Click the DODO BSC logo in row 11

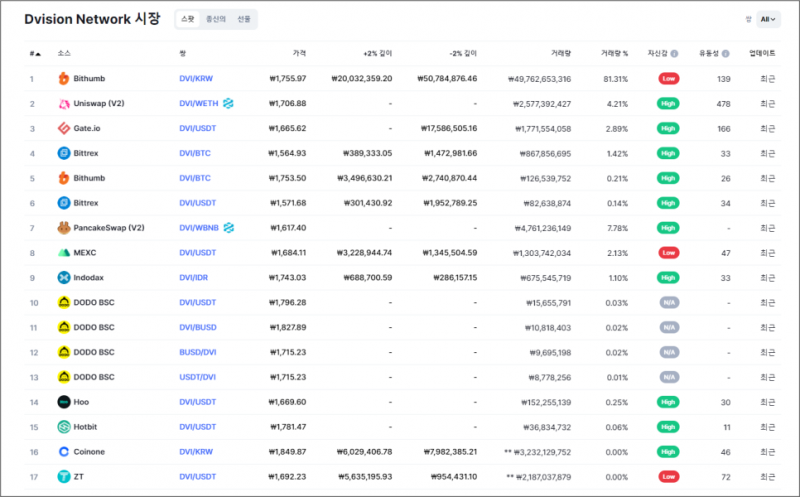click(x=64, y=328)
